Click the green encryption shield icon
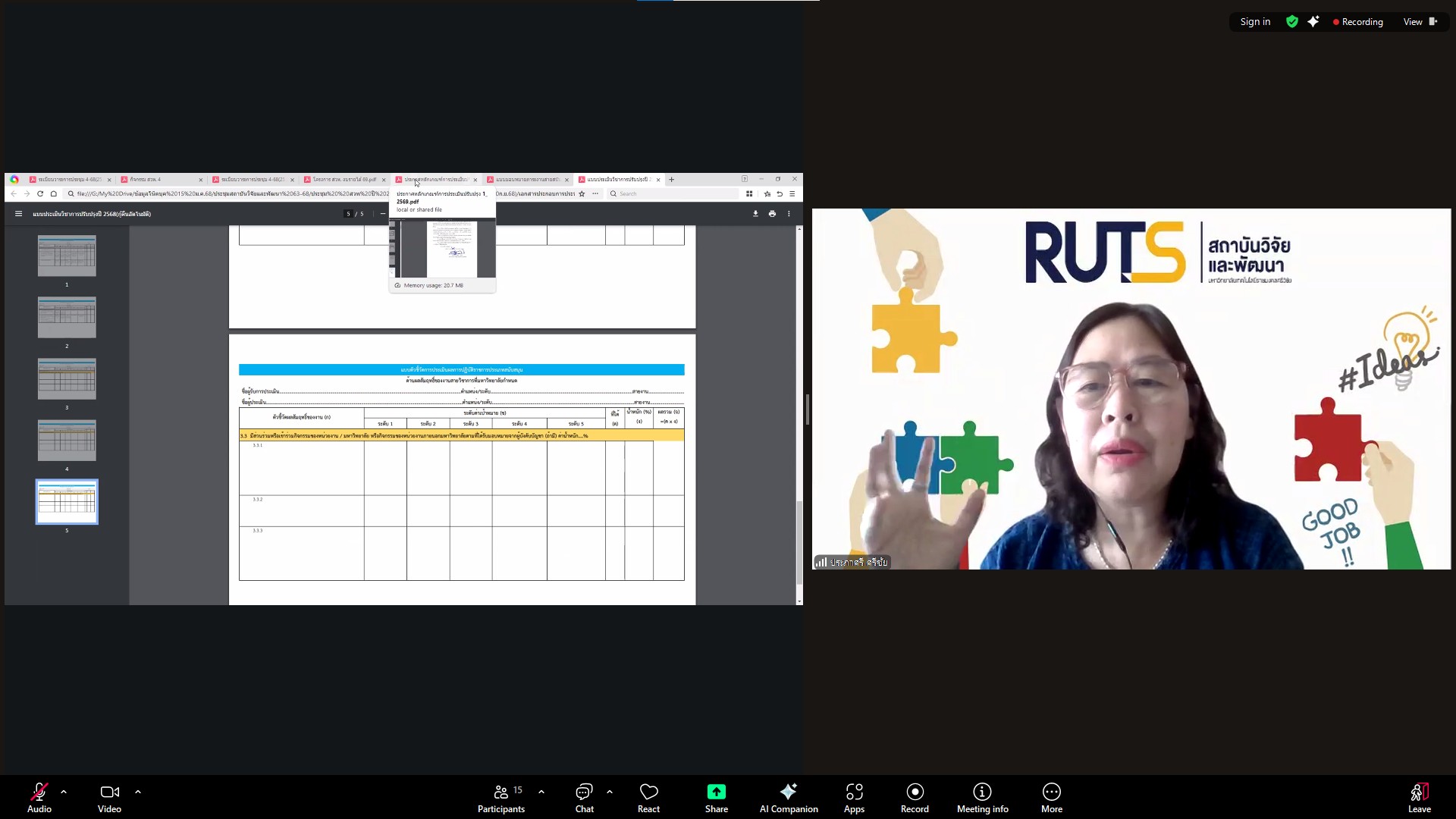The image size is (1456, 819). (1291, 22)
